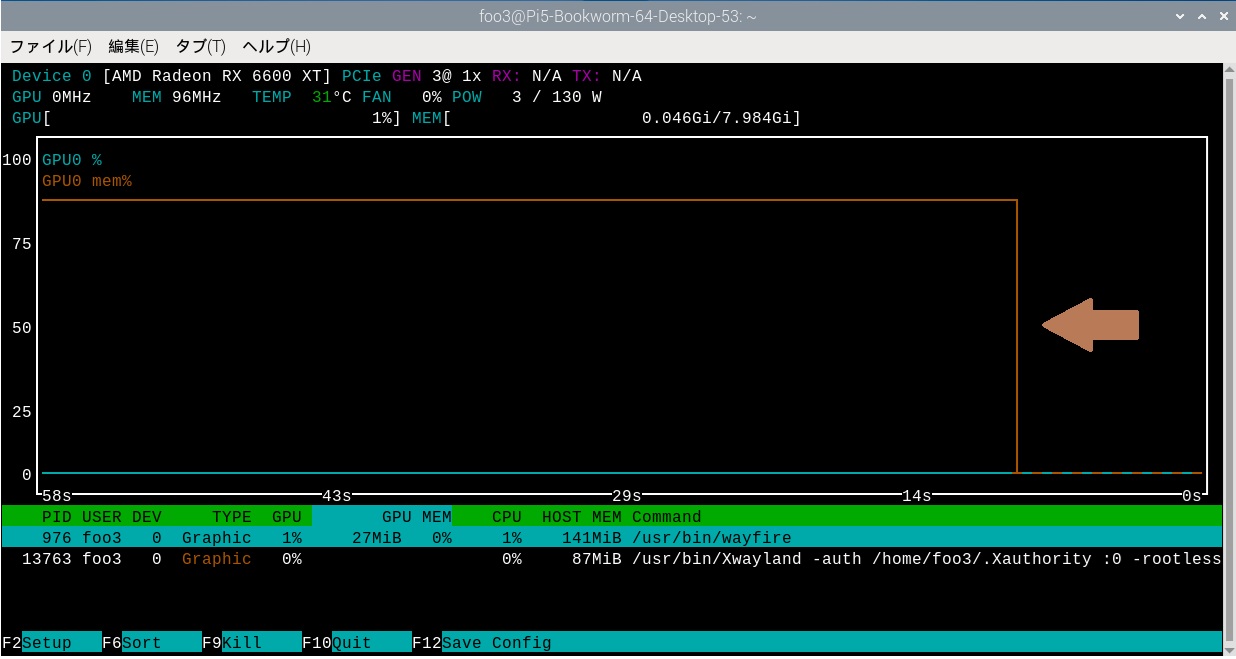The width and height of the screenshot is (1236, 659).
Task: Click the PID column header
Action: 56,517
